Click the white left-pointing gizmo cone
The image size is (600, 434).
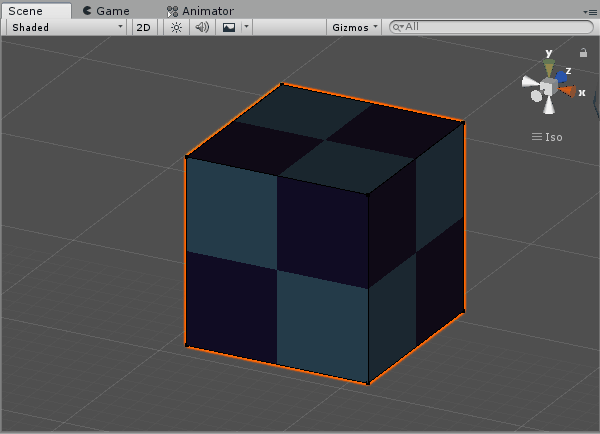[x=530, y=82]
